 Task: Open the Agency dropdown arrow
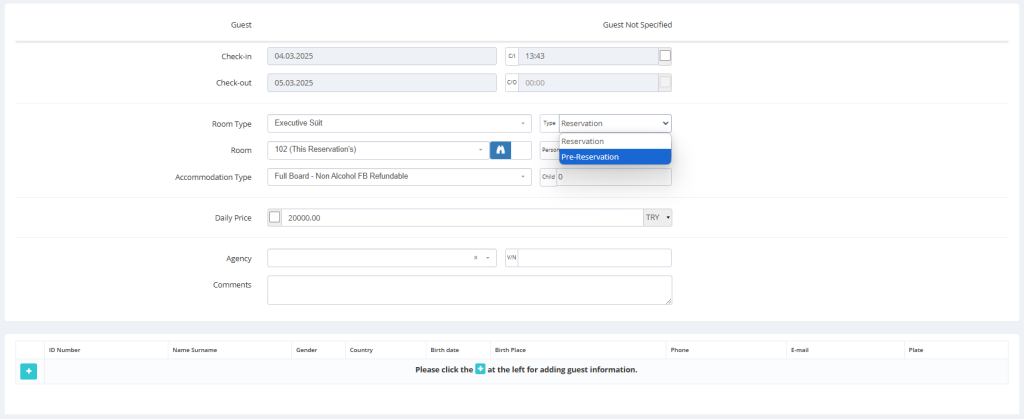(x=487, y=258)
